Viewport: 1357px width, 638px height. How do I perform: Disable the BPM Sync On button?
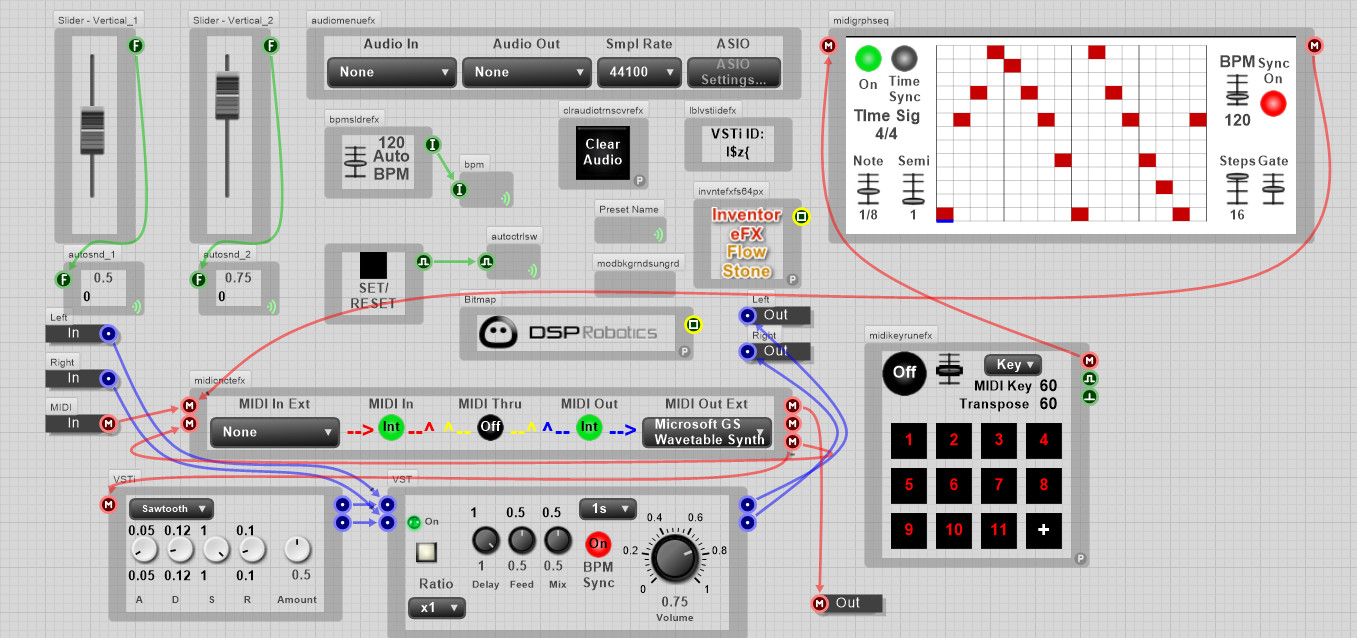point(598,544)
